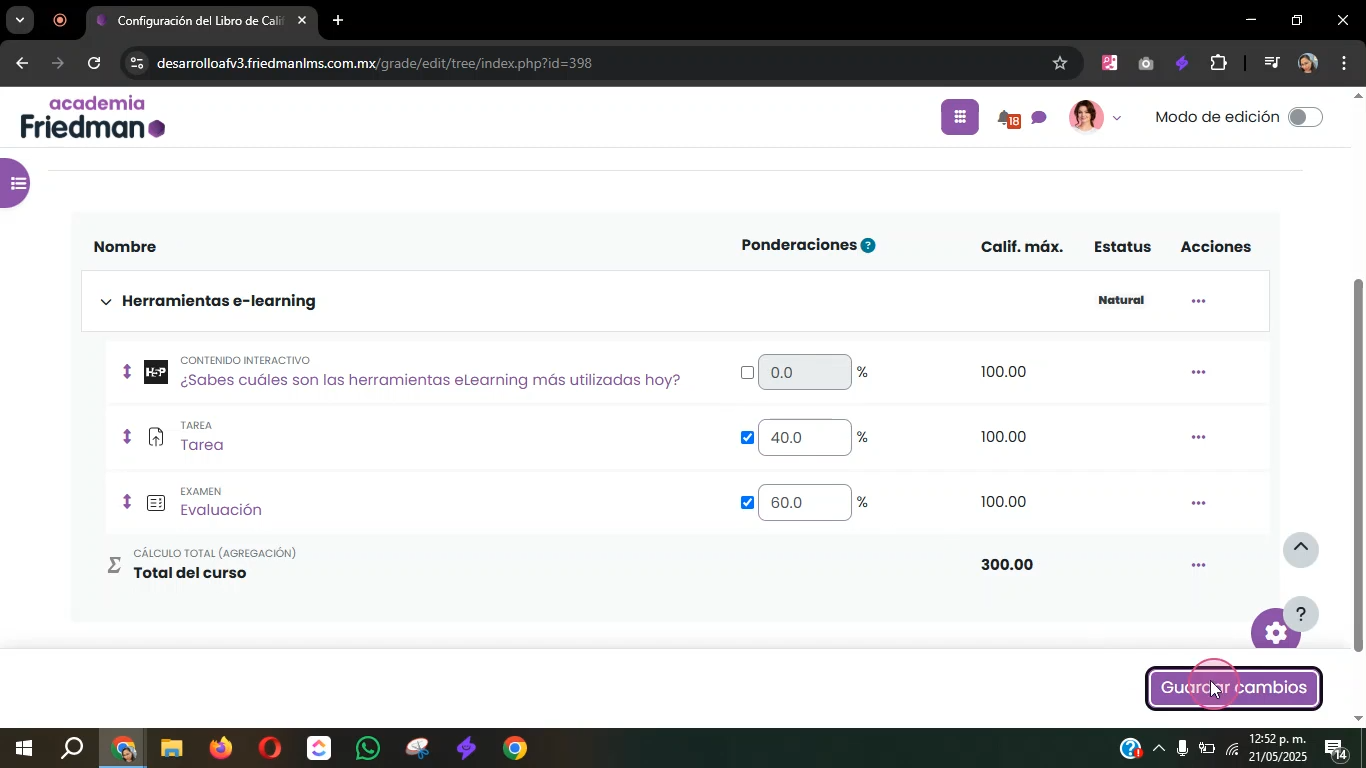Viewport: 1366px width, 768px height.
Task: Open notifications bell with 18 badge
Action: tap(1008, 119)
